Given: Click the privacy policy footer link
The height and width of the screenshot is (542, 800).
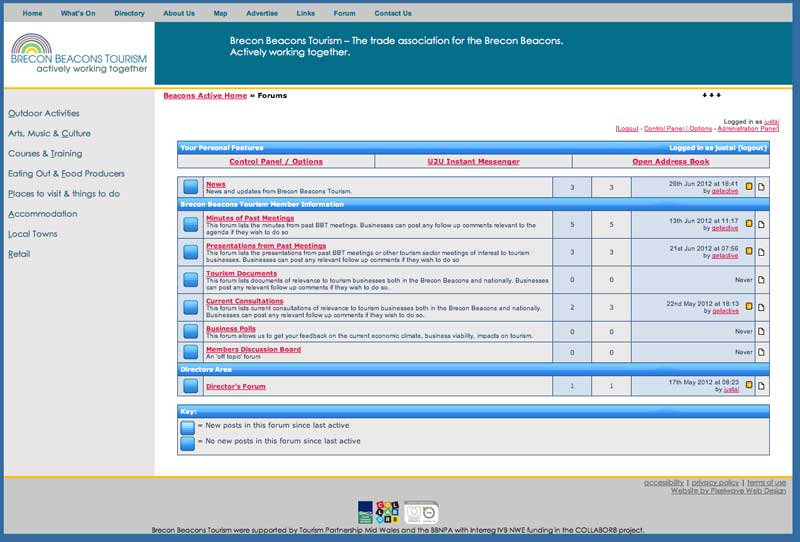Looking at the screenshot, I should coord(715,482).
